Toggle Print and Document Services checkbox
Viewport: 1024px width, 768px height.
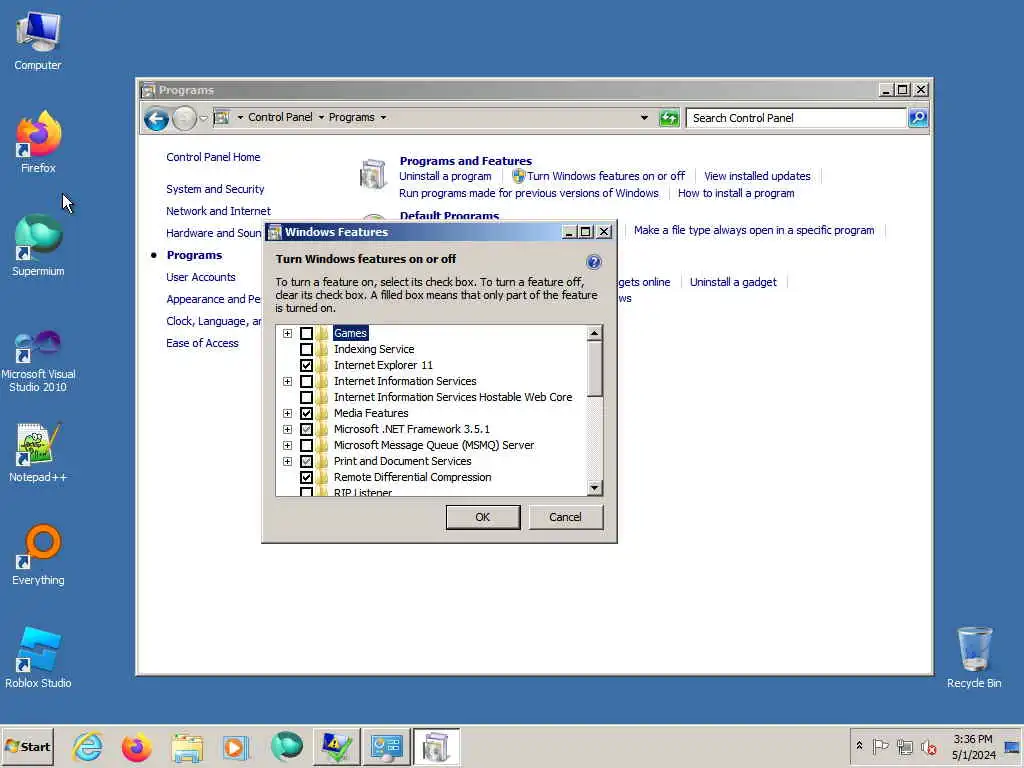coord(306,461)
